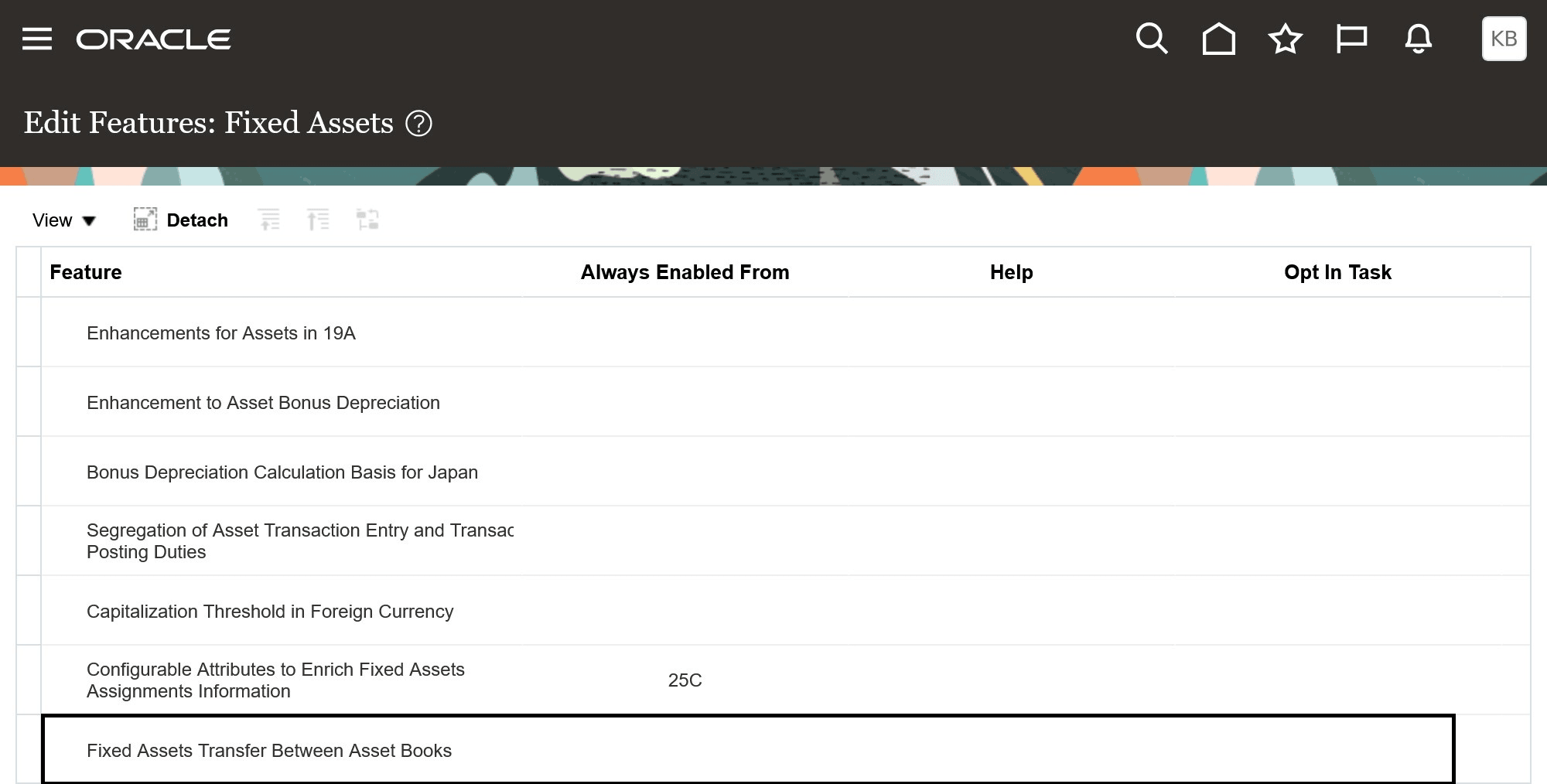
Task: Open the hamburger navigator menu
Action: click(37, 39)
